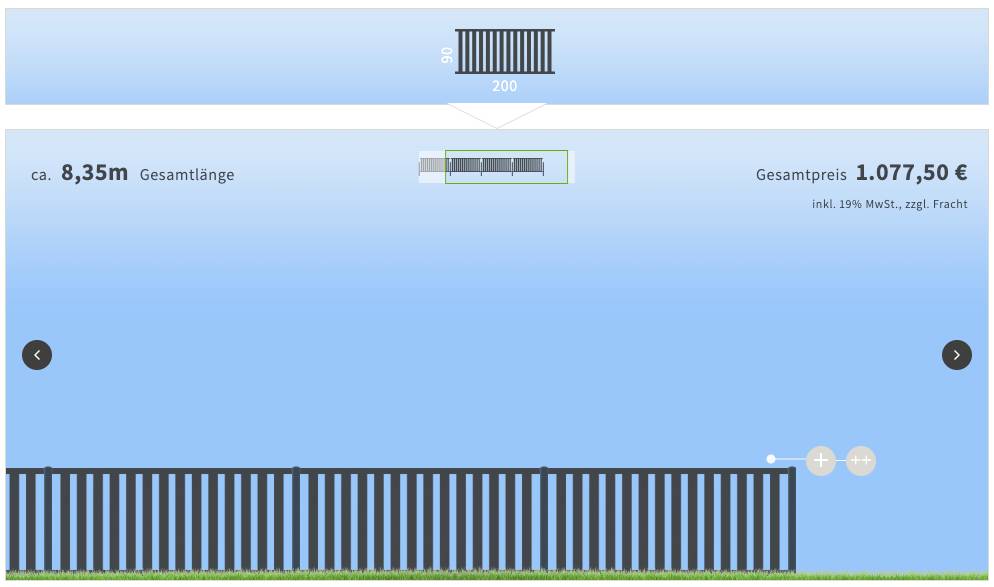Click the 90 height label beside the fence preview
Image resolution: width=994 pixels, height=587 pixels.
447,55
